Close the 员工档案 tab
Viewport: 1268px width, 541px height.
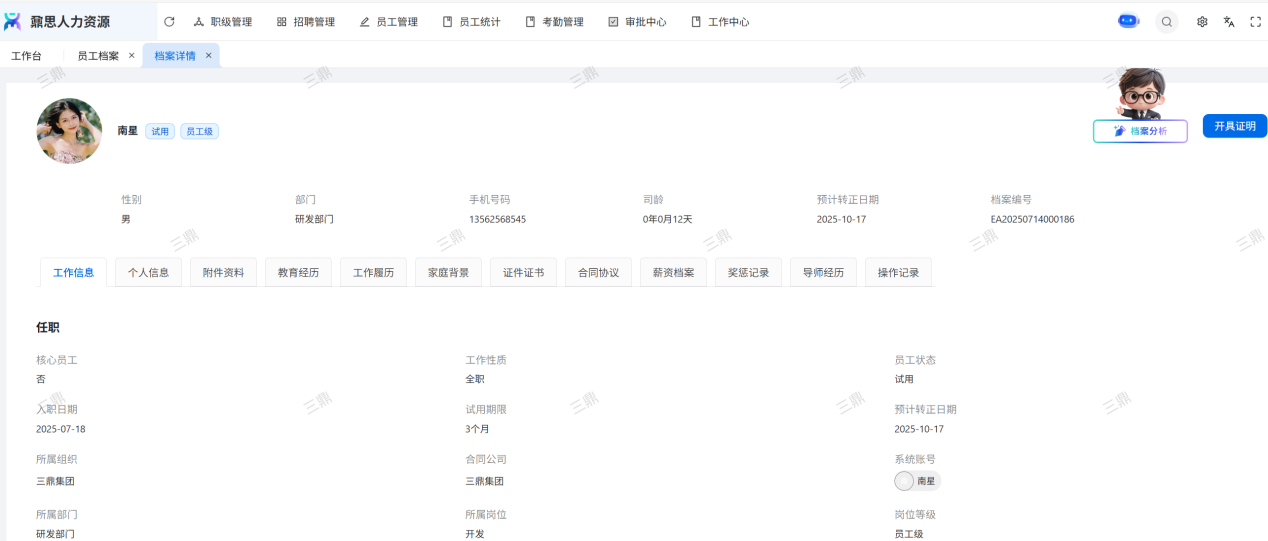(x=131, y=56)
